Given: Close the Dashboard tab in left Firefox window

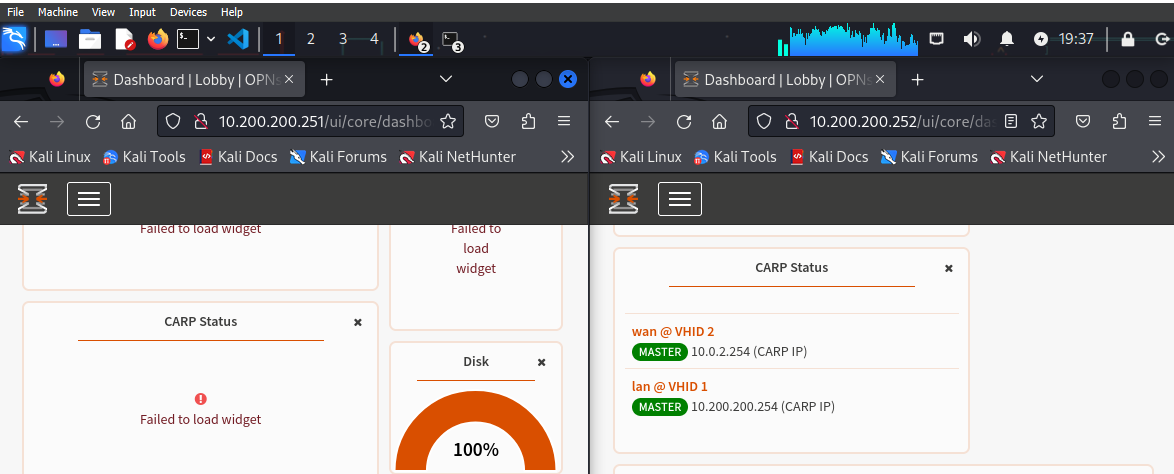Looking at the screenshot, I should (x=290, y=79).
